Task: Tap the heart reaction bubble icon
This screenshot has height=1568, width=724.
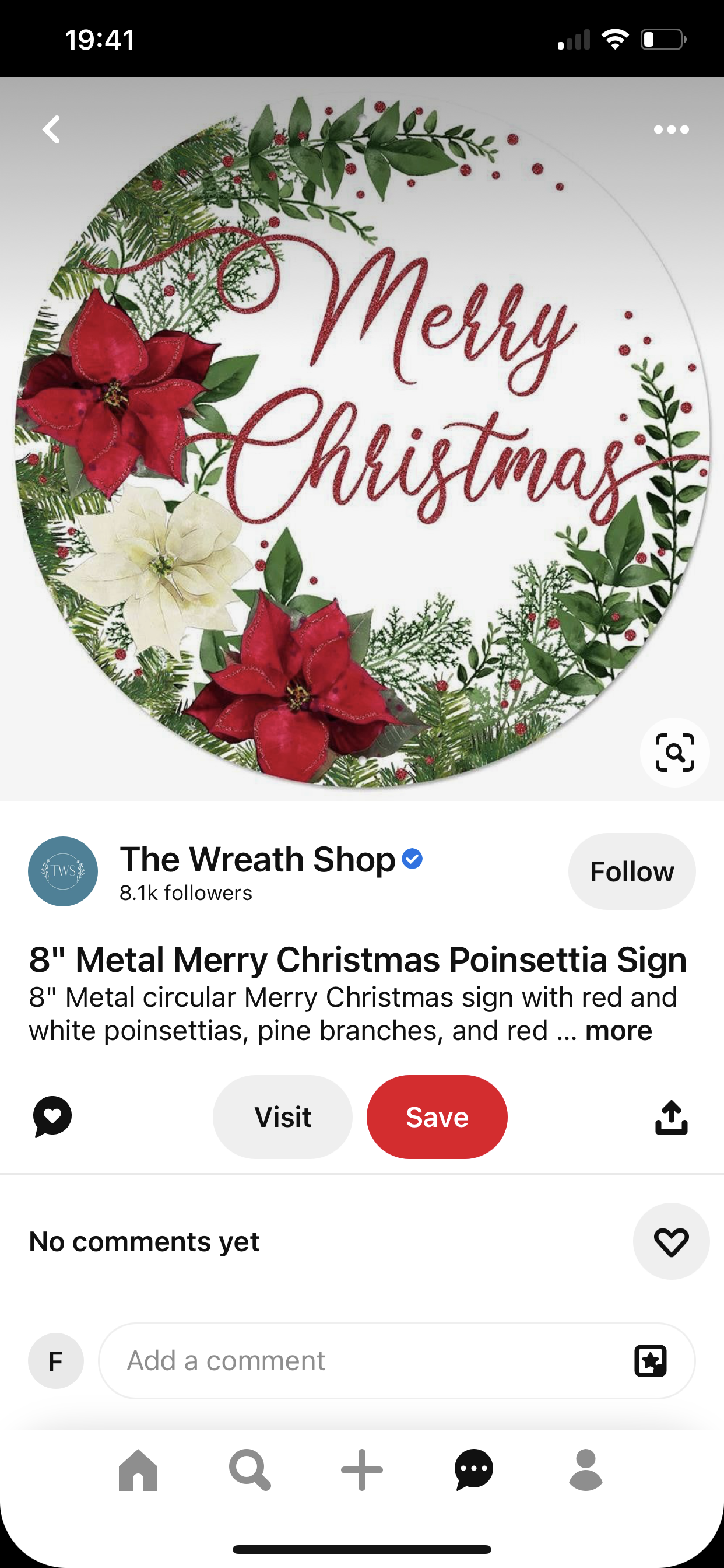Action: pos(52,1116)
